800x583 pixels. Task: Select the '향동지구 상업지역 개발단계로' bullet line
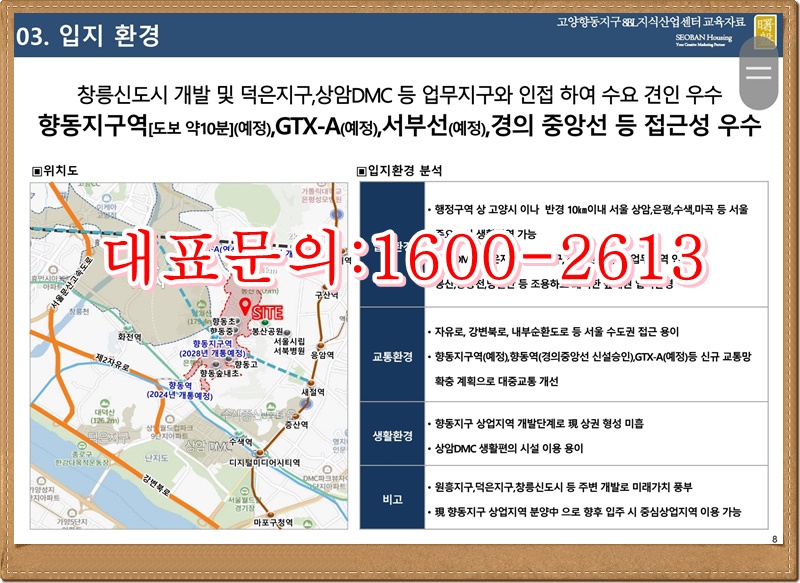(539, 423)
